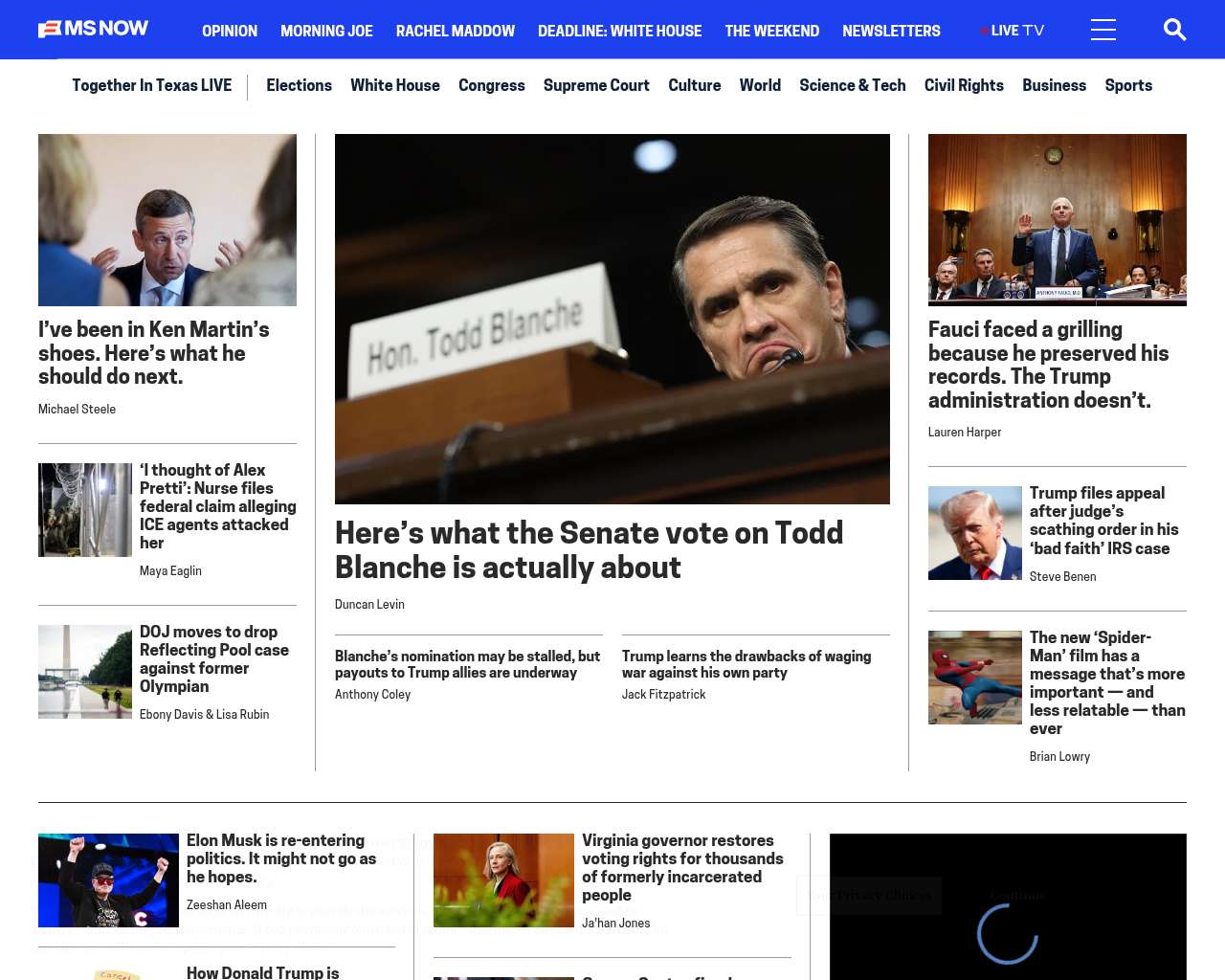1225x980 pixels.
Task: Read Senate vote on Todd Blanche headline
Action: click(x=589, y=550)
